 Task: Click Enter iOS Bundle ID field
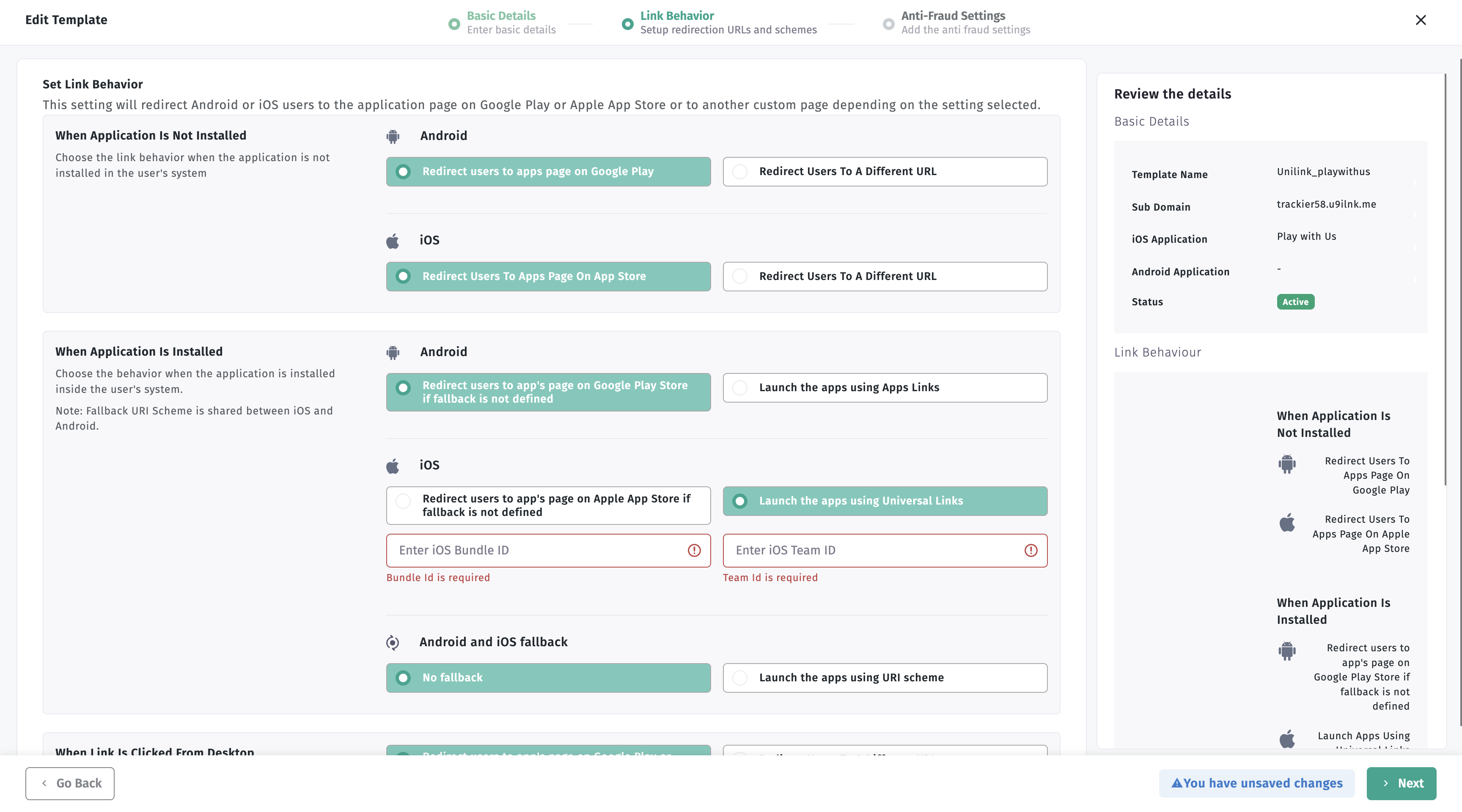(548, 550)
